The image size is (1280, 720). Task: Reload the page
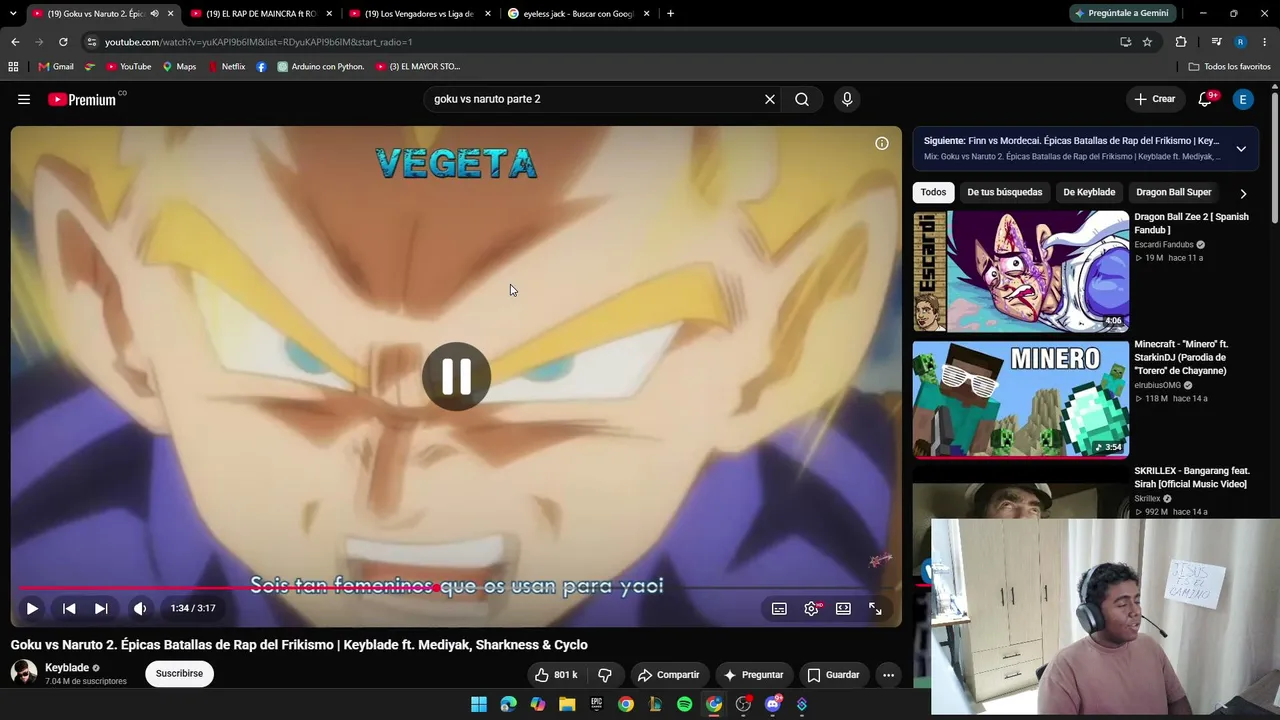pos(63,42)
